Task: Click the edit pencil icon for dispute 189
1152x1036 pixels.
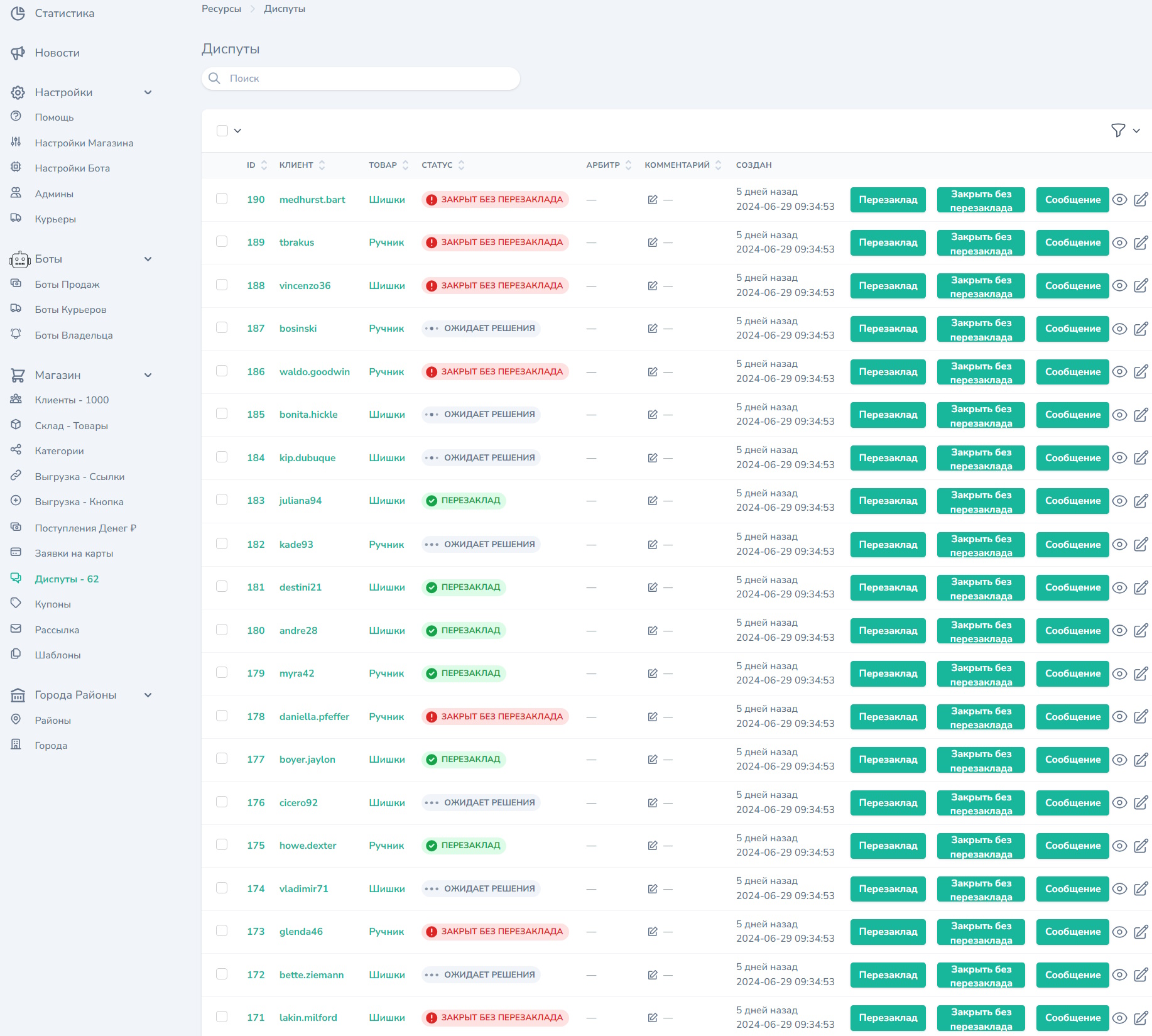Action: [x=1141, y=243]
